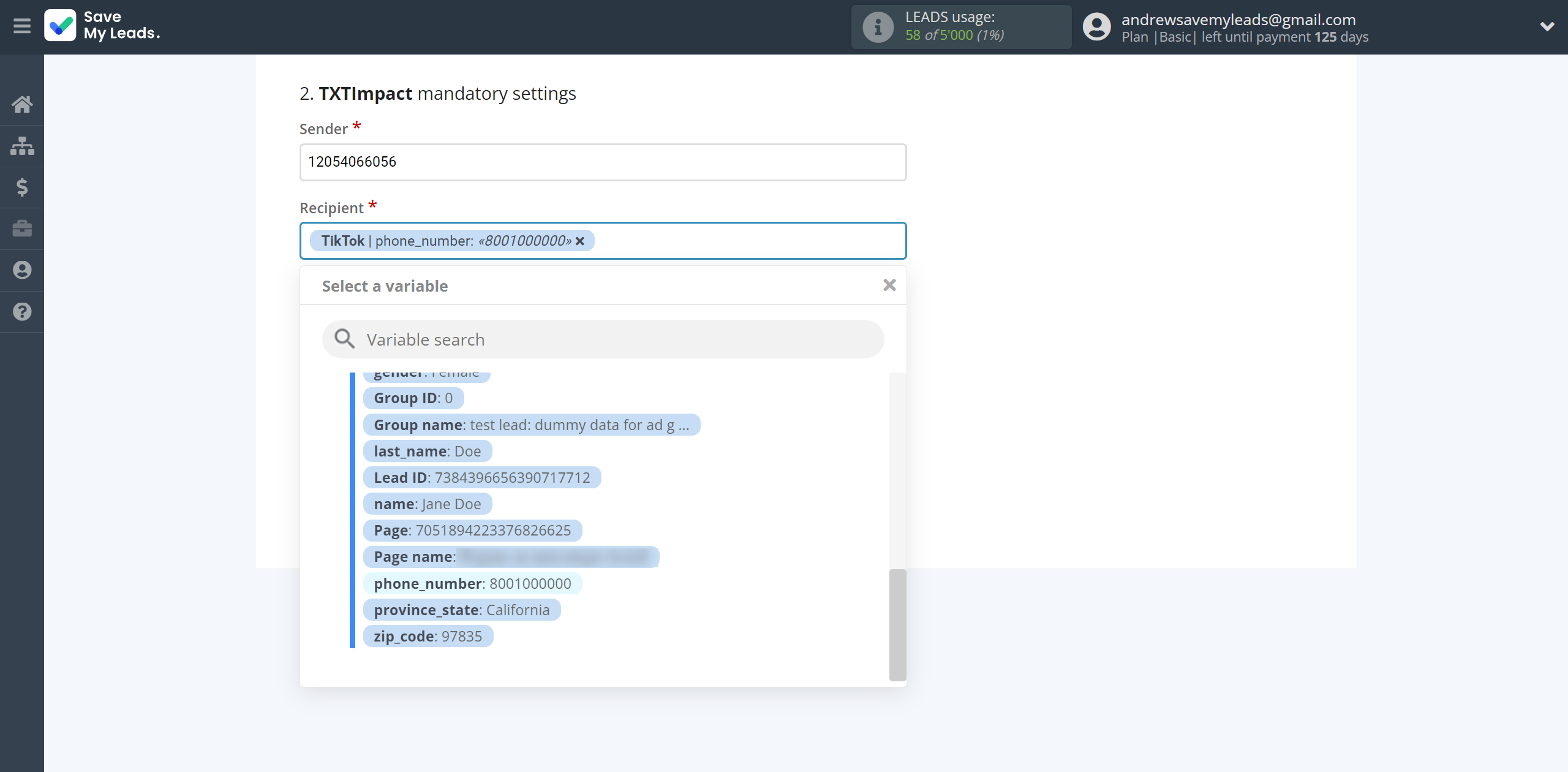Focus the Variable search field
Screen dimensions: 1568x772
pos(603,339)
